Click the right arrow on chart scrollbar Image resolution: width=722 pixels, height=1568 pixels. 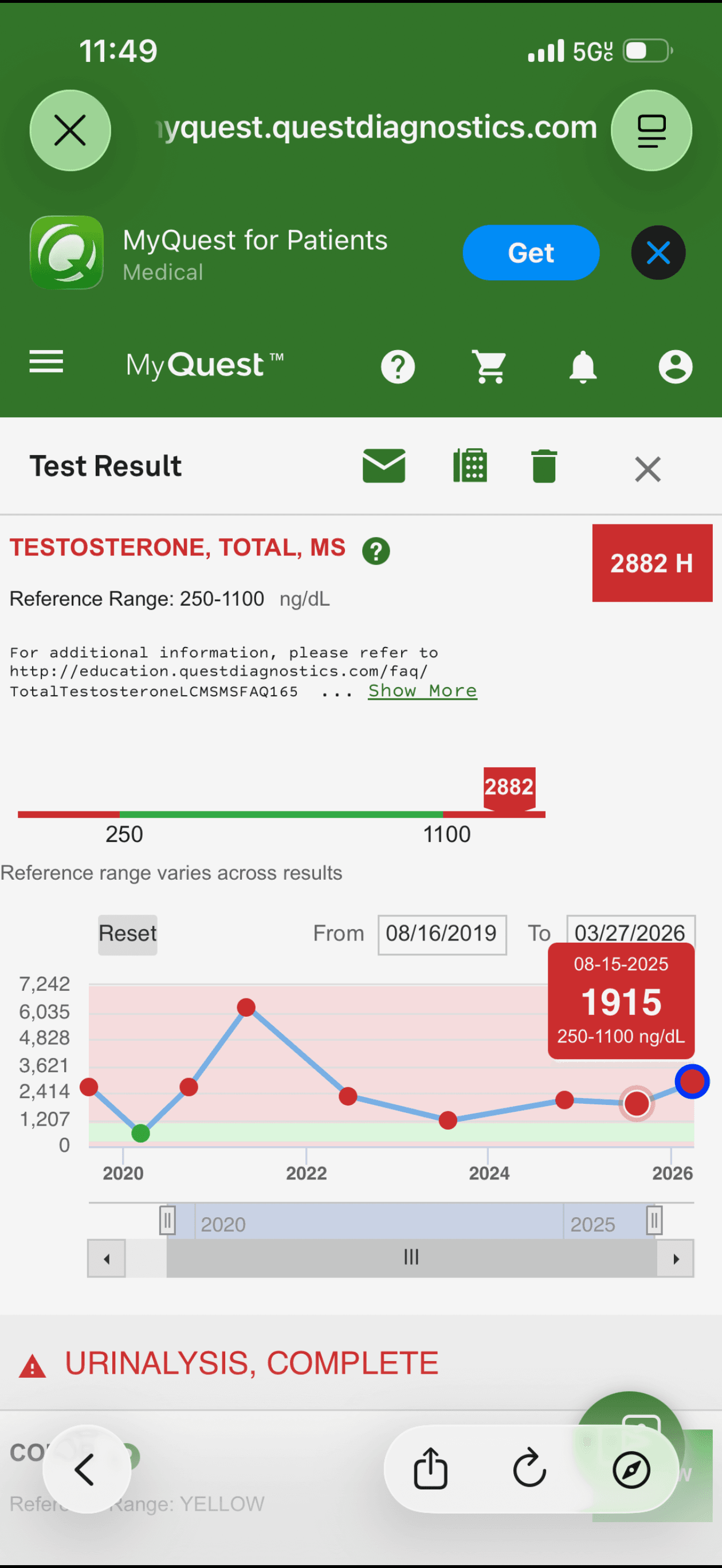(675, 1258)
